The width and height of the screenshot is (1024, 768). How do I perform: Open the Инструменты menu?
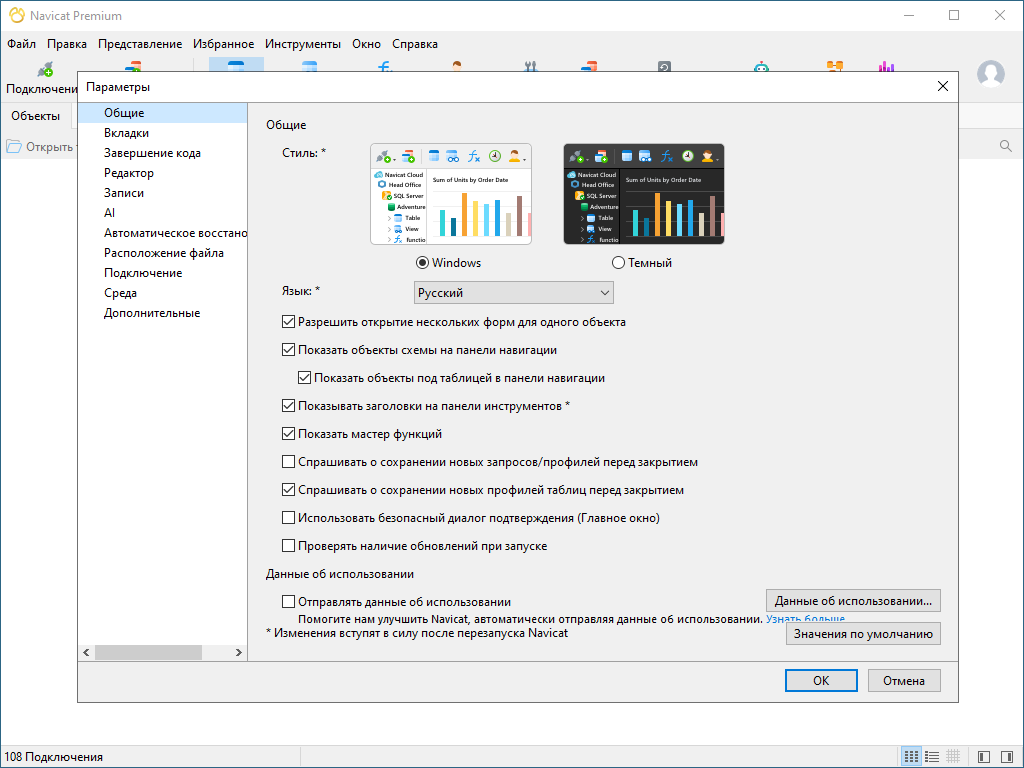tap(303, 44)
